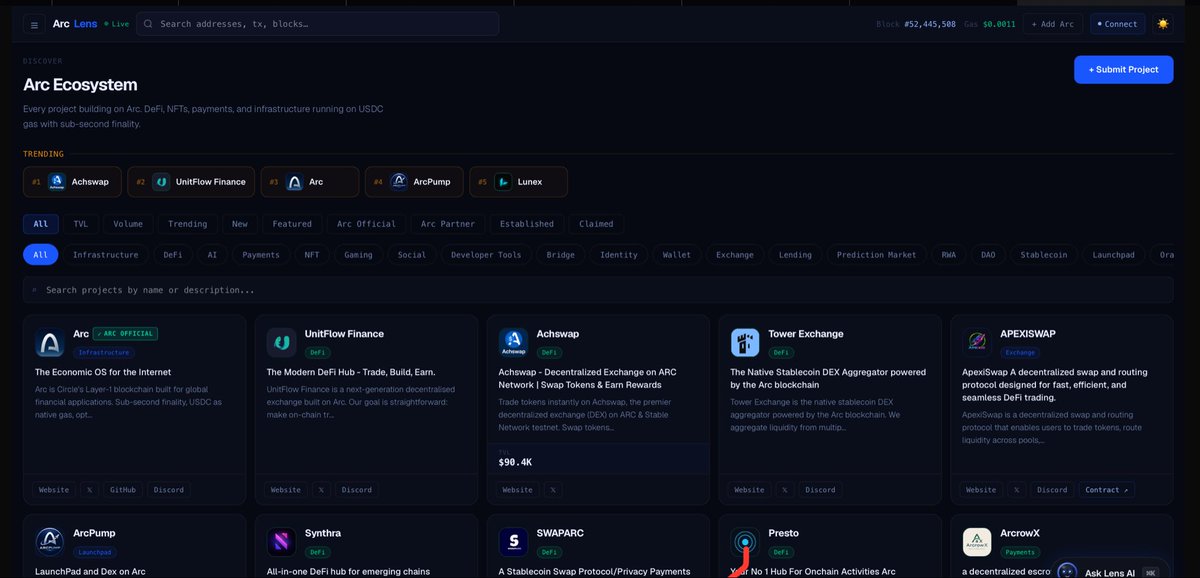Open trending #1 Achswap chip
This screenshot has height=578, width=1200.
[x=73, y=182]
